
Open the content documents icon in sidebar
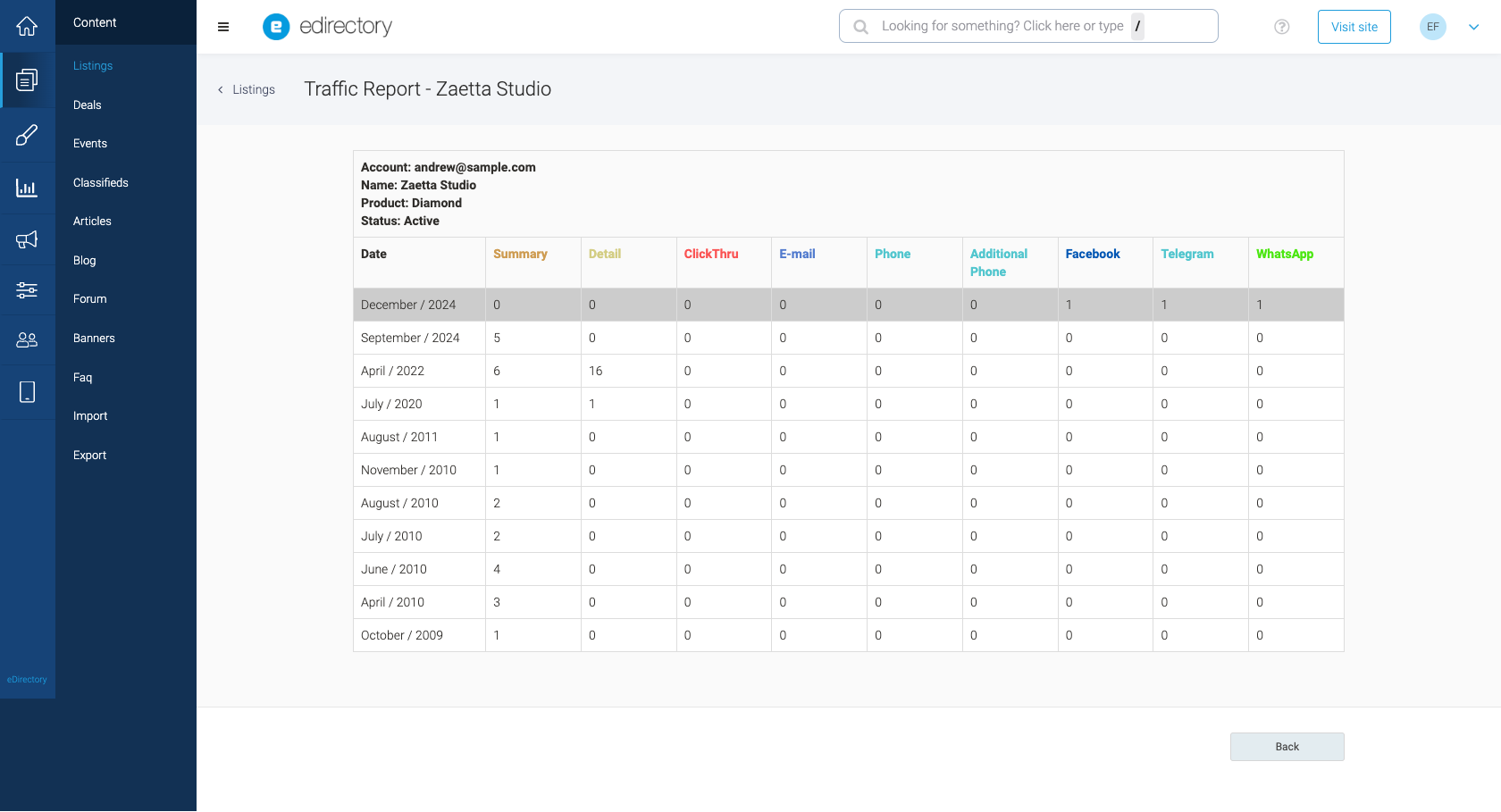(x=27, y=80)
